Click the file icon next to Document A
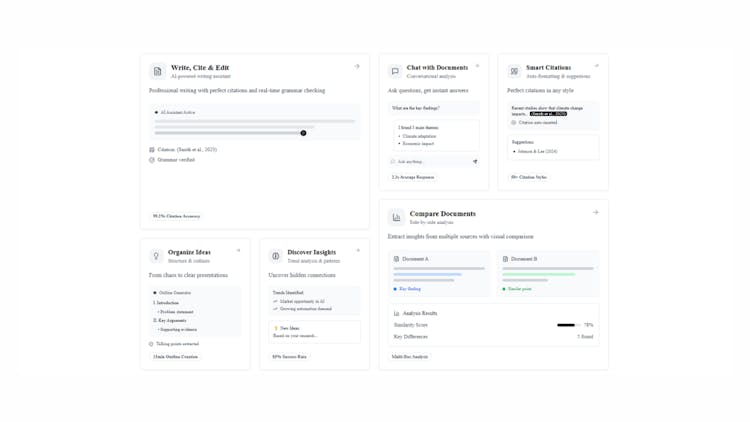Screen dimensions: 750x422 (x=397, y=259)
